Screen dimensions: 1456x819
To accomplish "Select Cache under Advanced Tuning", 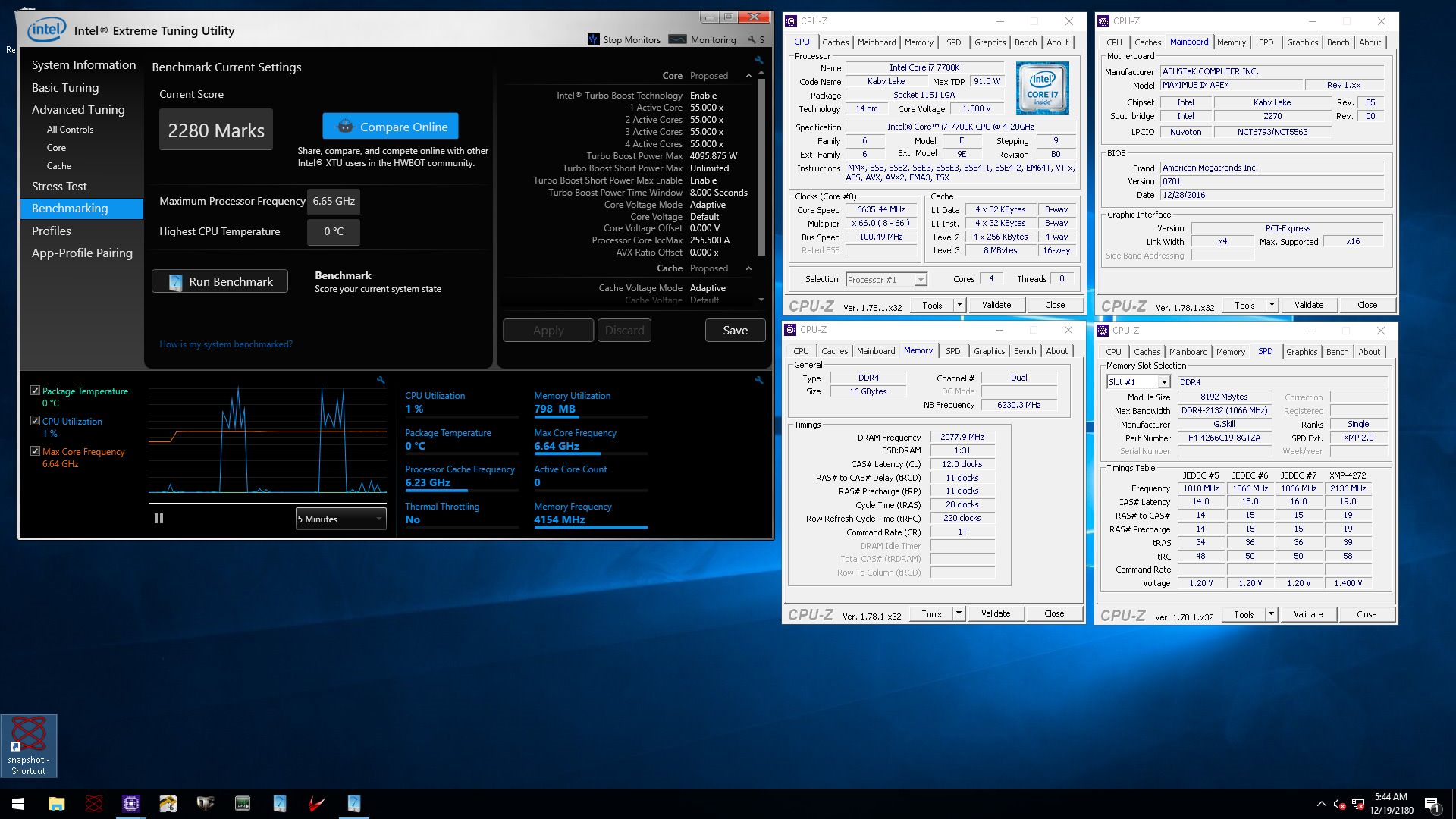I will coord(59,166).
